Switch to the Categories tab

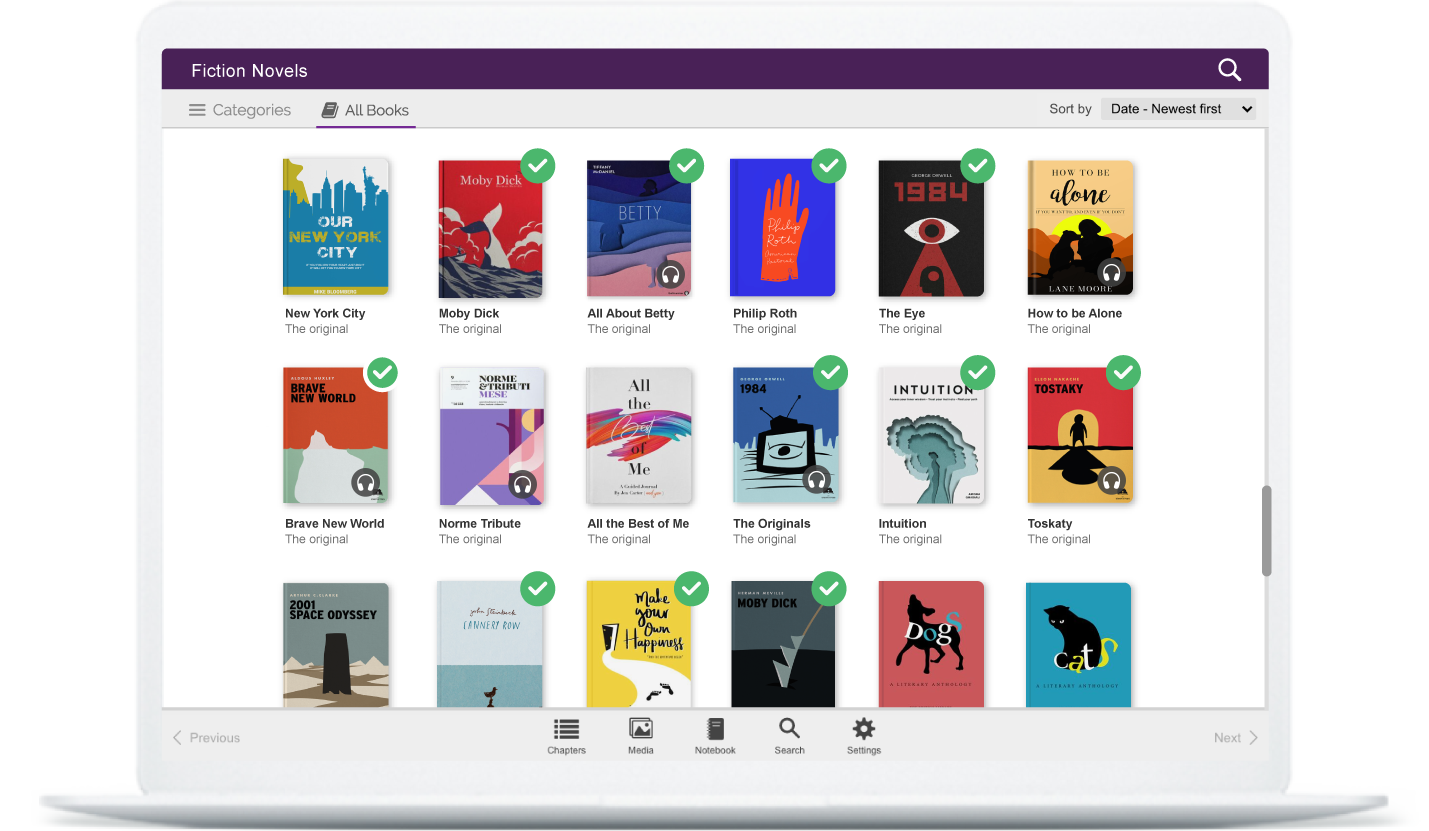click(x=240, y=110)
